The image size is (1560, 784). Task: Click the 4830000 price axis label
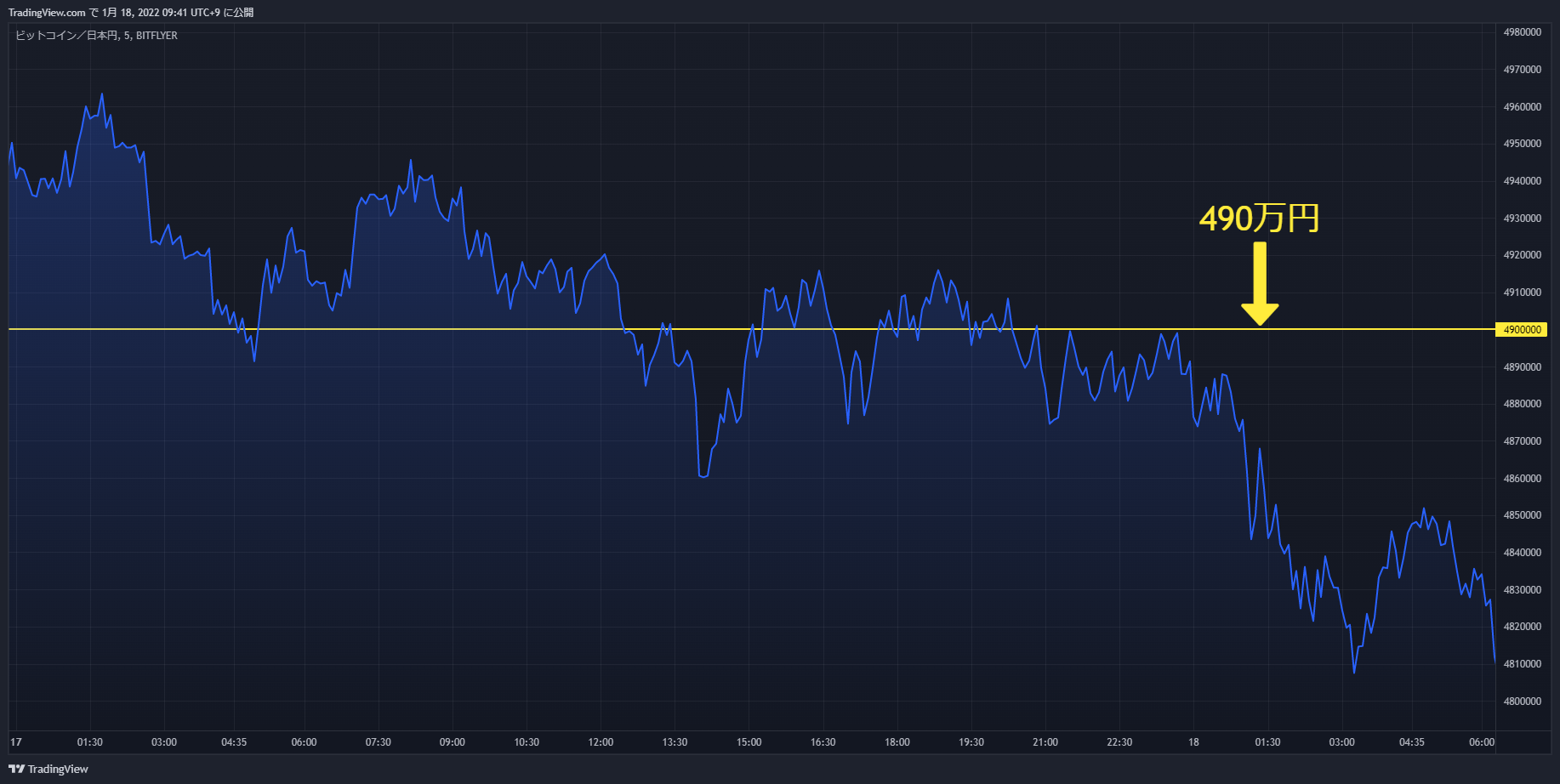[1523, 590]
